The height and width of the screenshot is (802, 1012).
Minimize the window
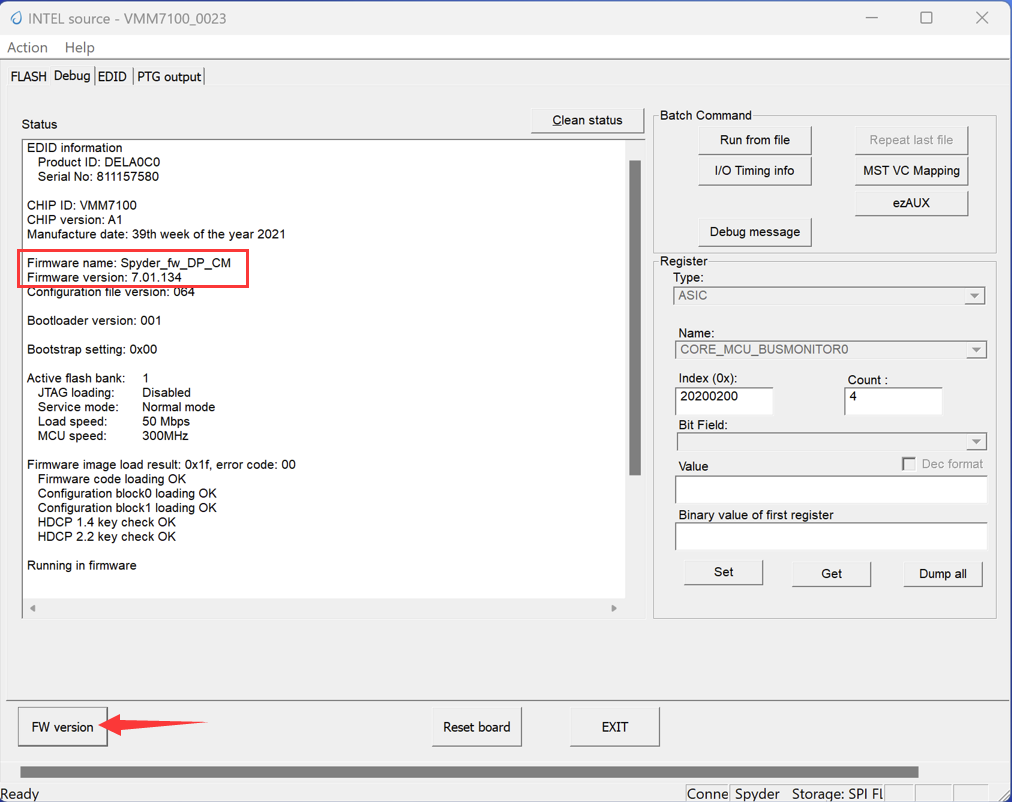[x=872, y=18]
